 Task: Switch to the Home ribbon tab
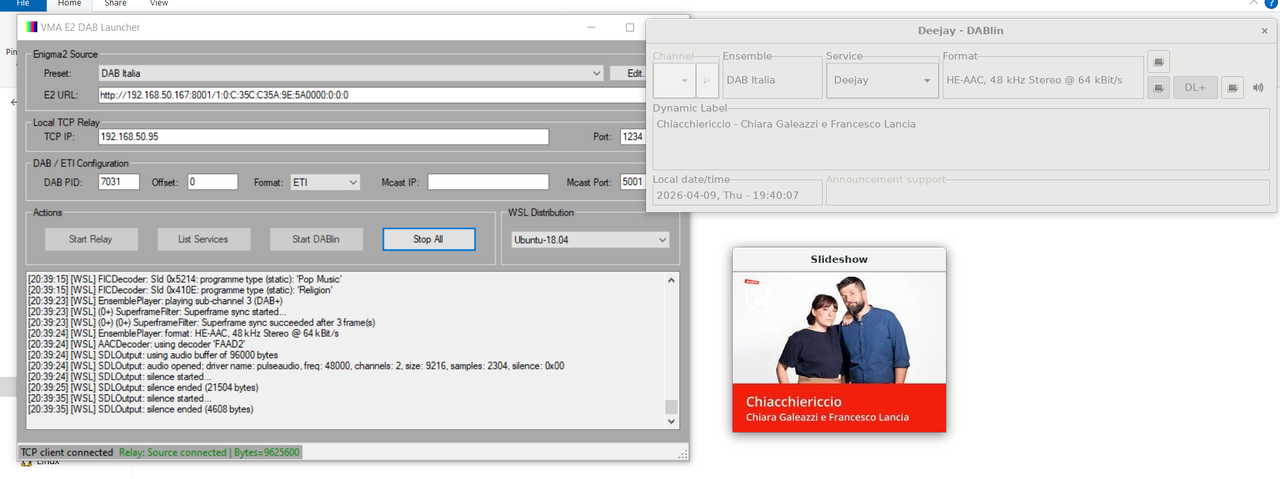(69, 4)
